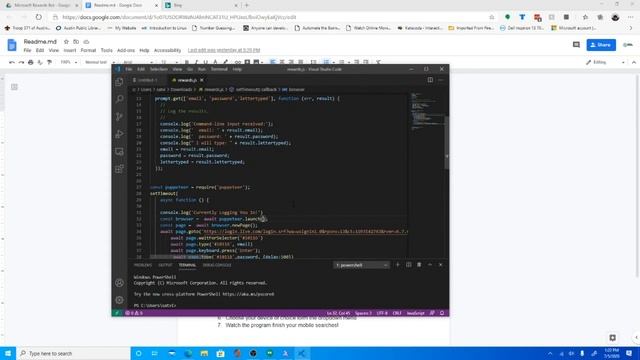The image size is (640, 360).
Task: Open Editing mode dropdown in Google Docs
Action: pyautogui.click(x=605, y=62)
